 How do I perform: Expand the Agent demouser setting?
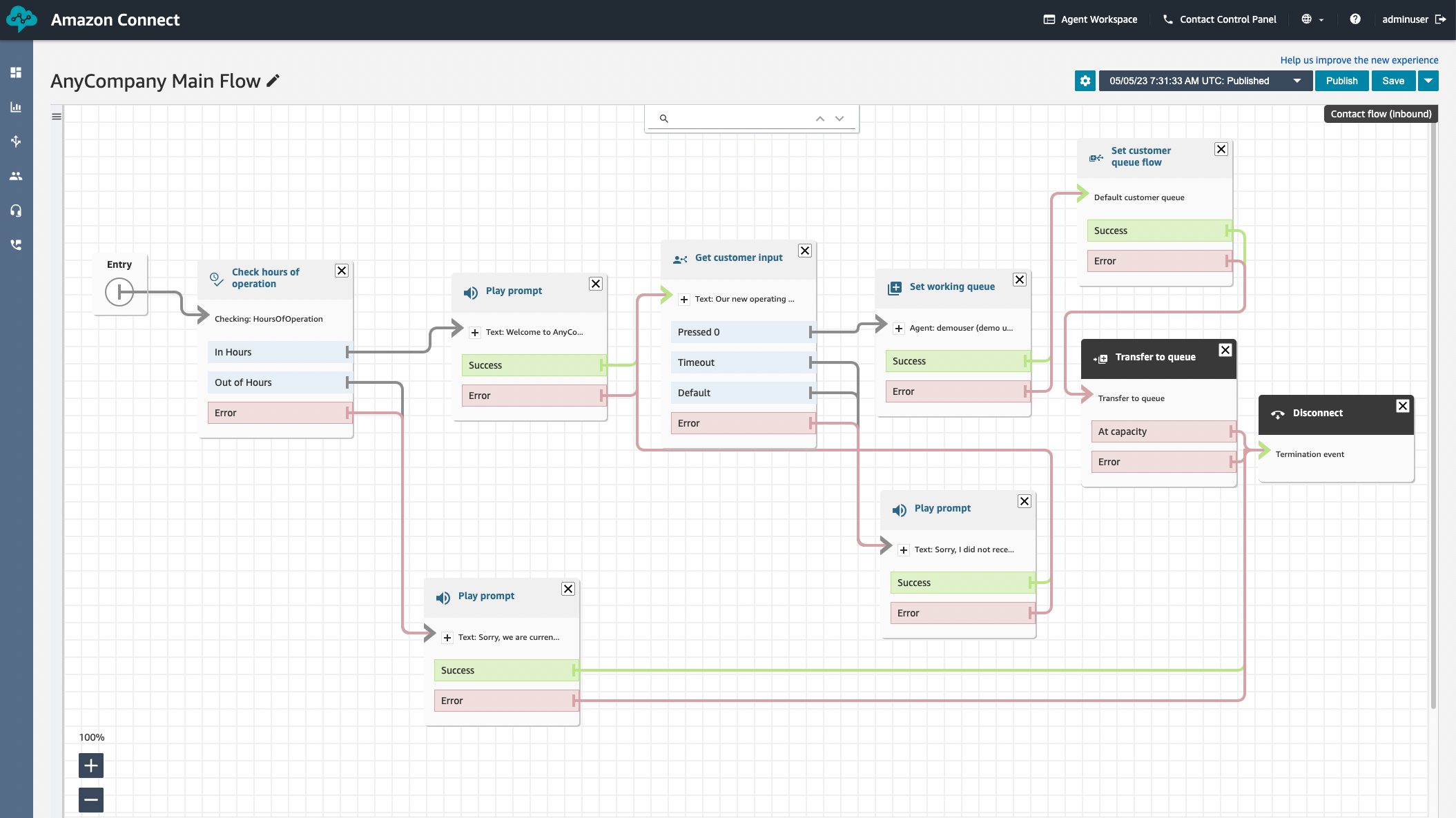tap(899, 329)
